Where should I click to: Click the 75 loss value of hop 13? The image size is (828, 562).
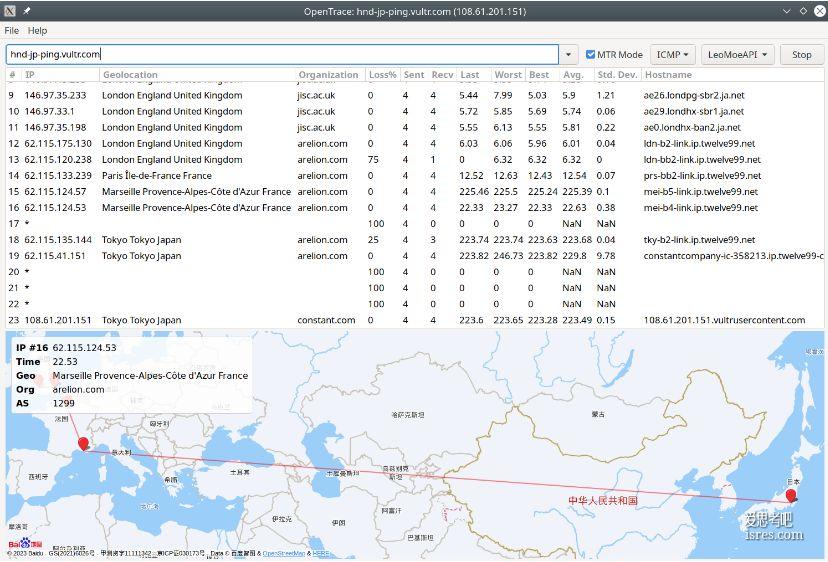(x=373, y=159)
